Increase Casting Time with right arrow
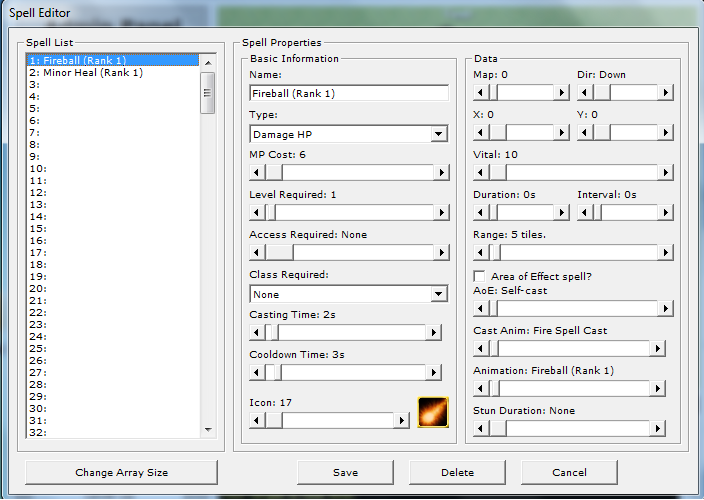 [433, 332]
